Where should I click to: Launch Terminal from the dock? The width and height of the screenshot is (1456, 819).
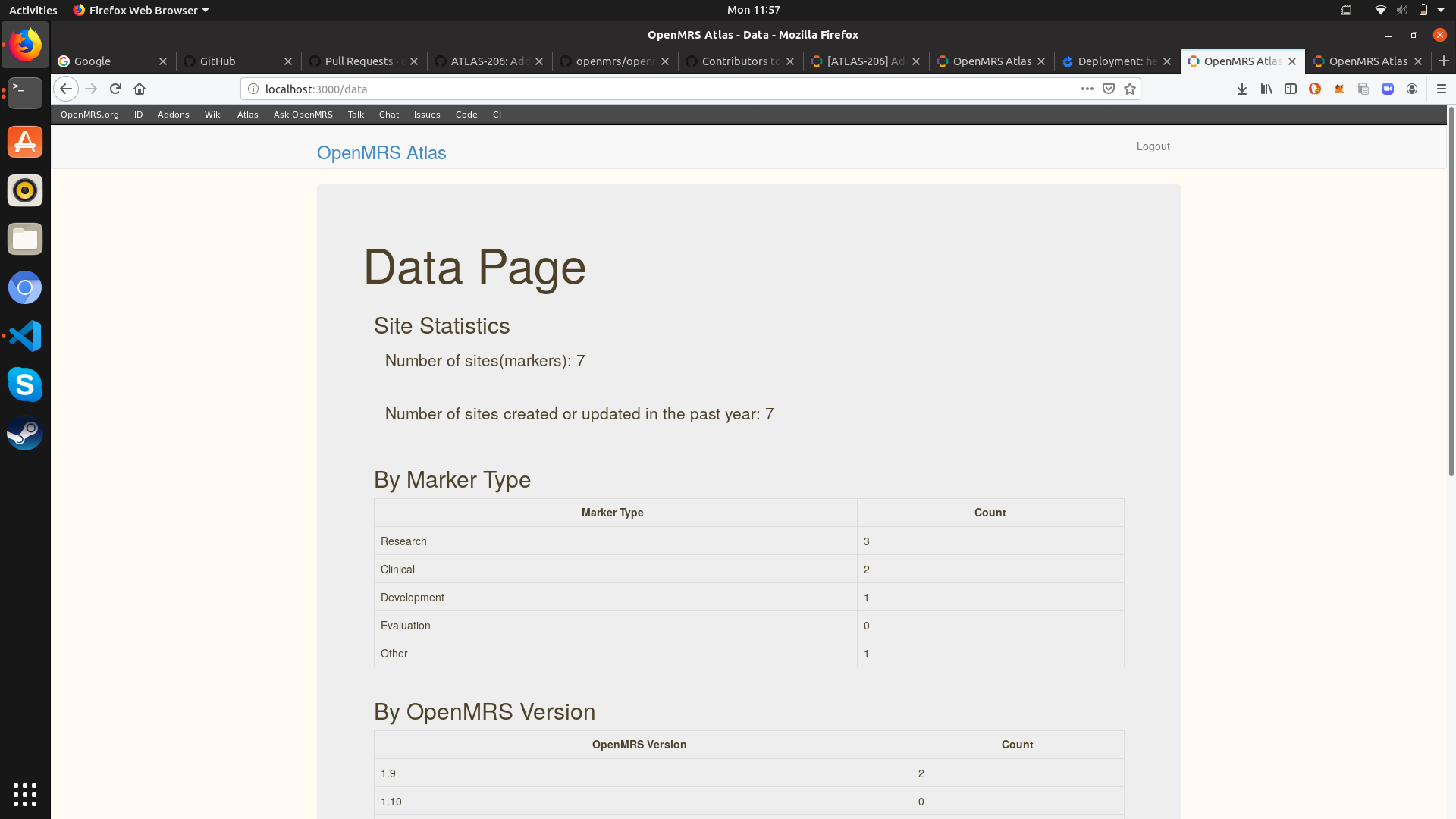click(25, 93)
